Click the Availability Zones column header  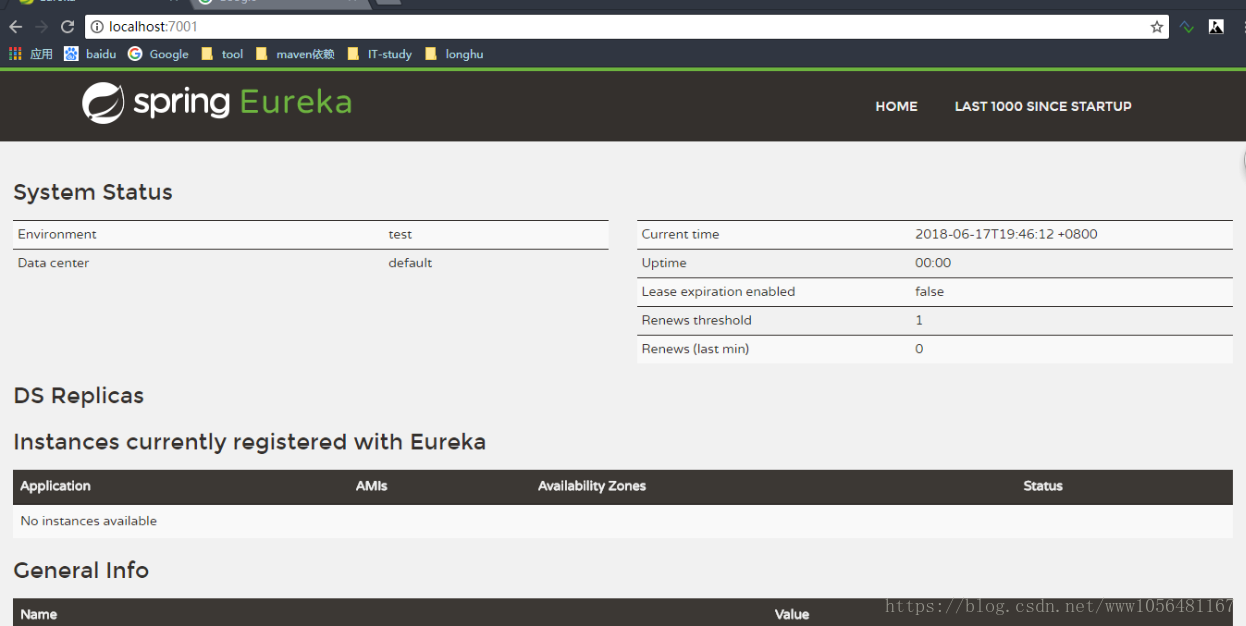coord(592,486)
